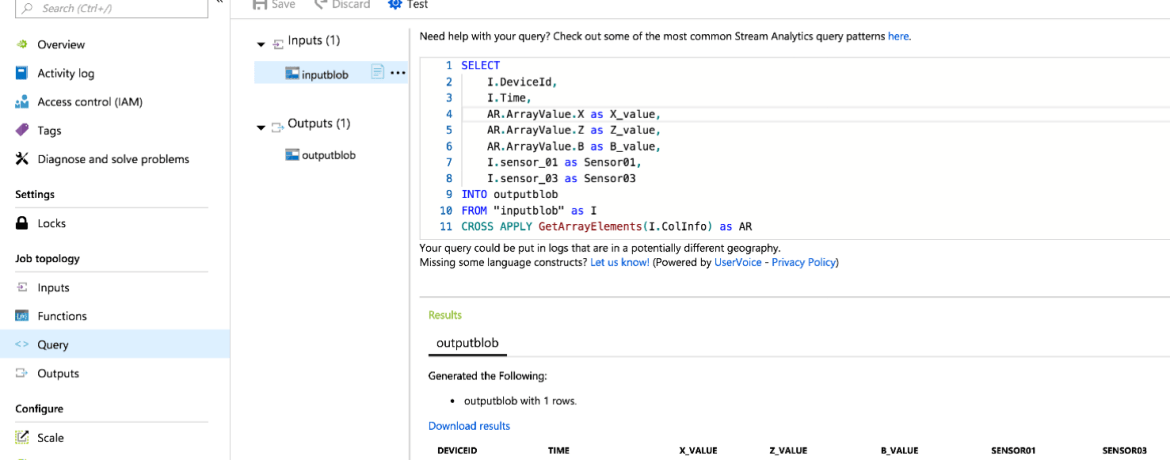
Task: Open Diagnose and solve problems
Action: tap(115, 159)
